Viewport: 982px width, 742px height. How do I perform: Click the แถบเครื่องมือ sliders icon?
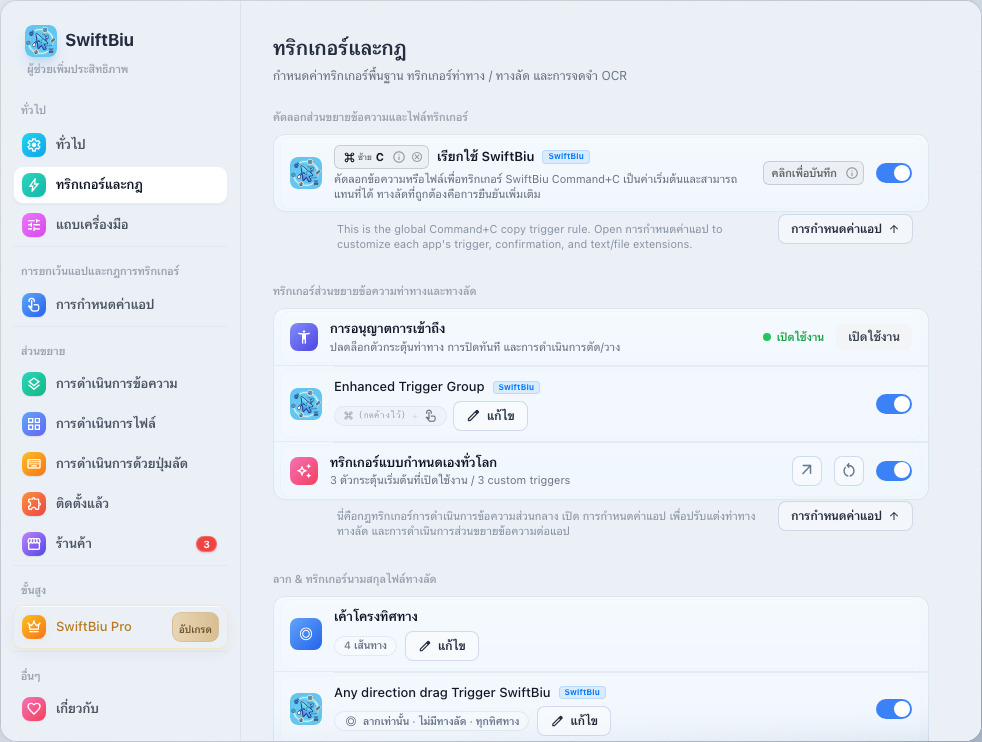click(34, 225)
